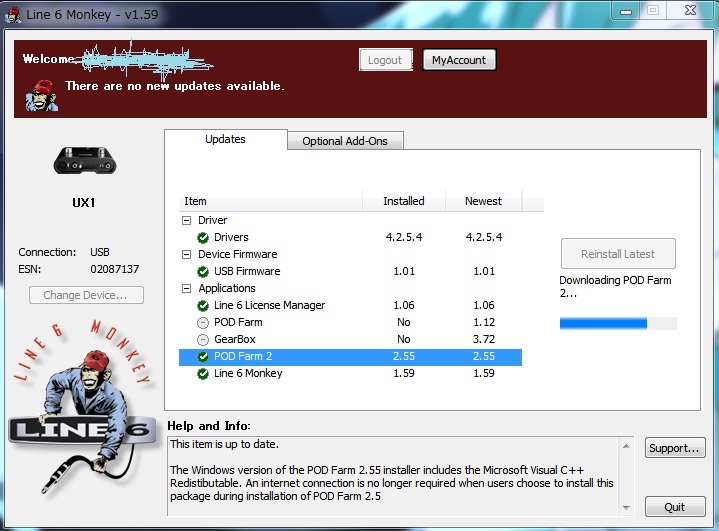
Task: Click the ESN value 02087137
Action: [x=115, y=269]
